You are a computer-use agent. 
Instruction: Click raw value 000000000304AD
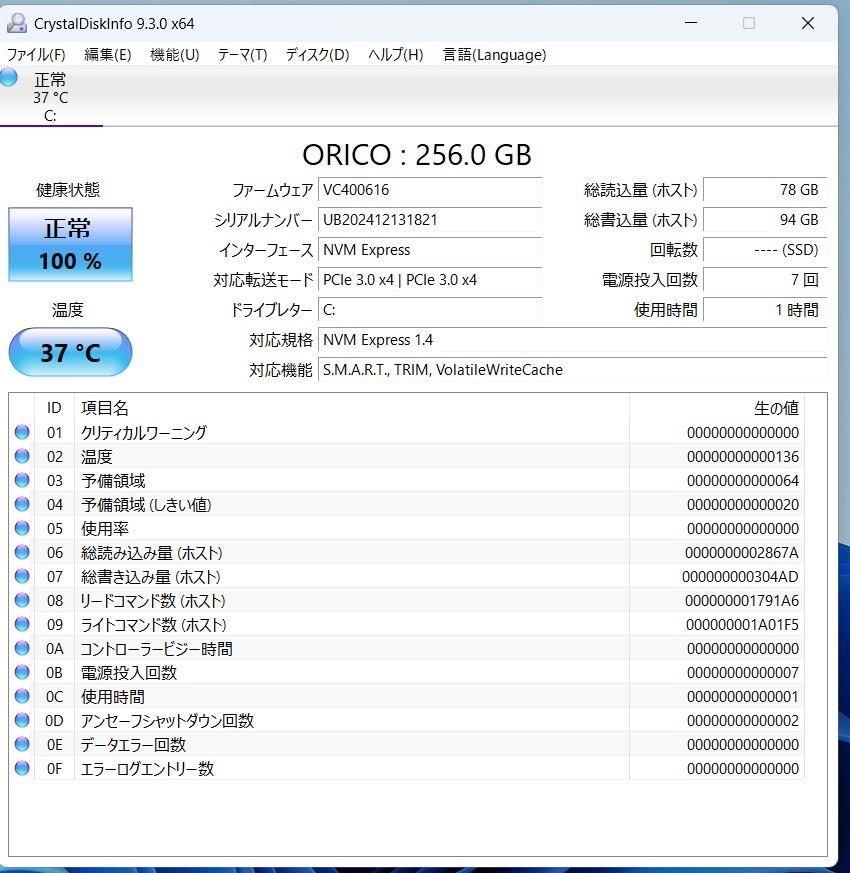(x=741, y=577)
